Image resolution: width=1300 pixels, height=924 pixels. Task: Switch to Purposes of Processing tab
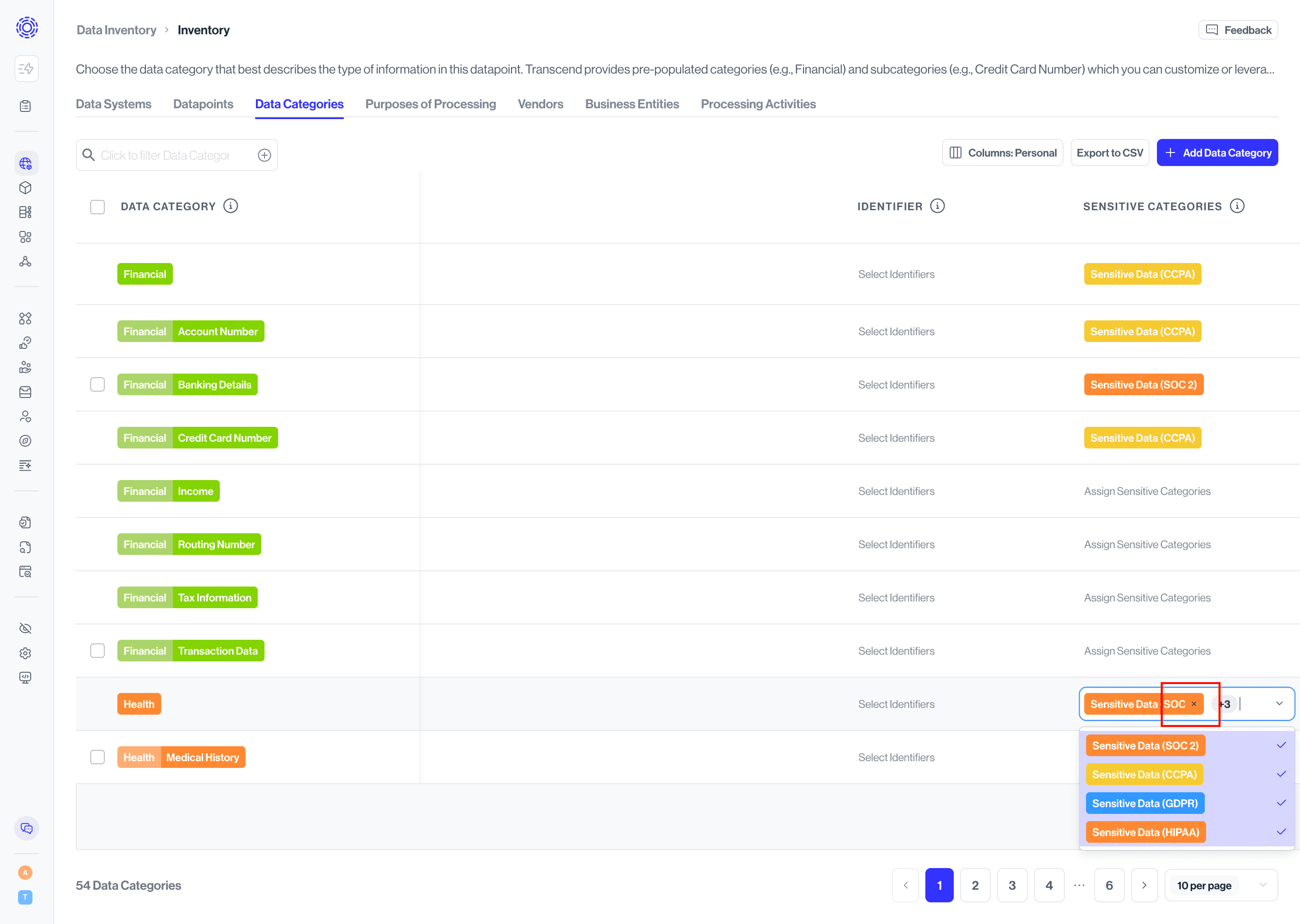431,104
